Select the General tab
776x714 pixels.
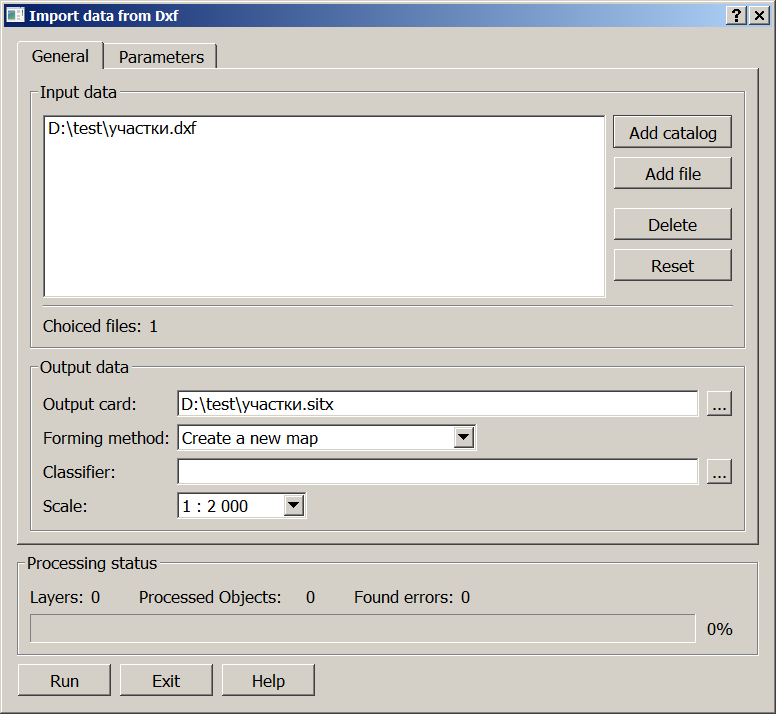60,56
